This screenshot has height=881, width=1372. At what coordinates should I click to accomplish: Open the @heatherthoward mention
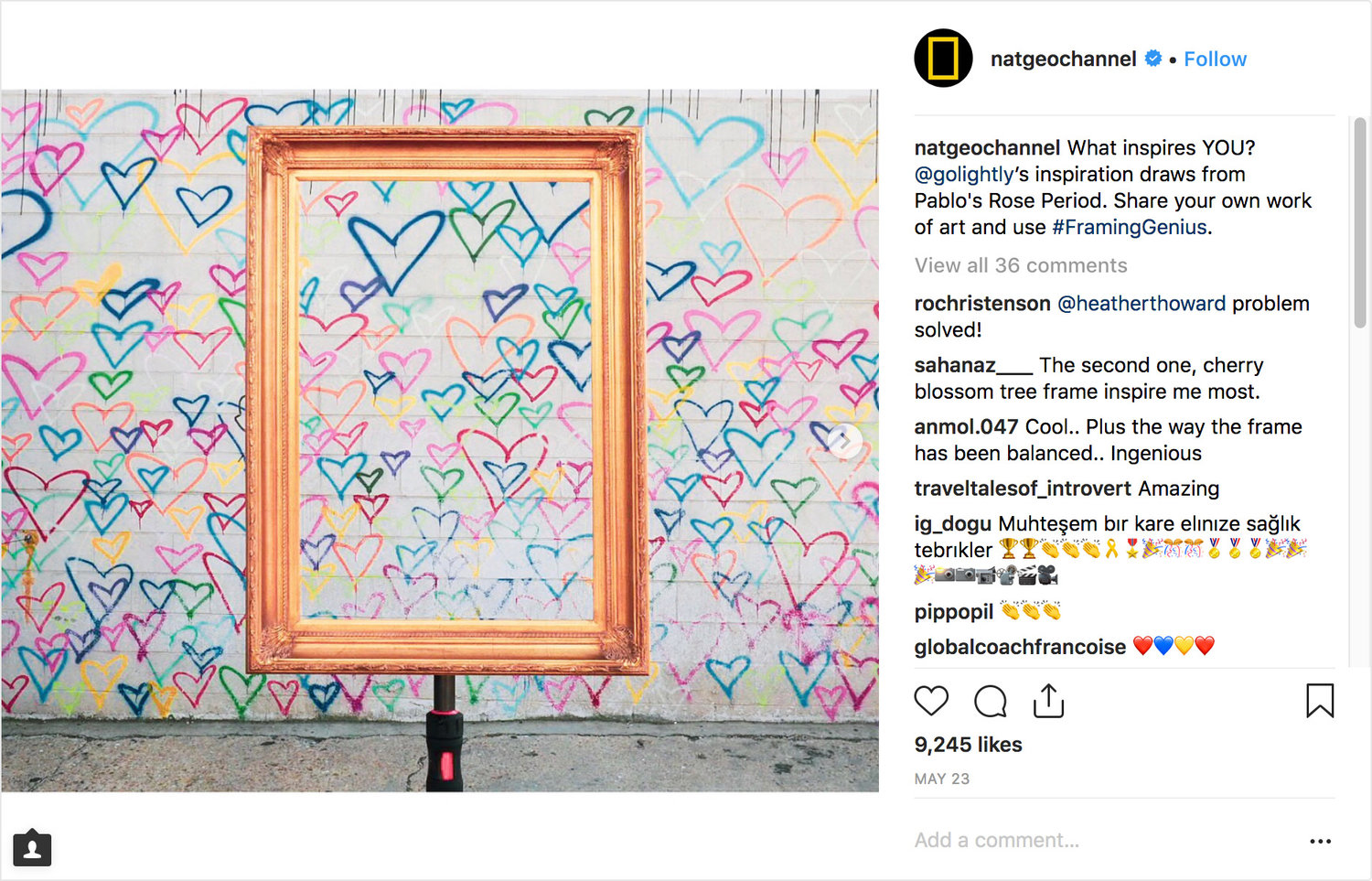pos(1141,303)
